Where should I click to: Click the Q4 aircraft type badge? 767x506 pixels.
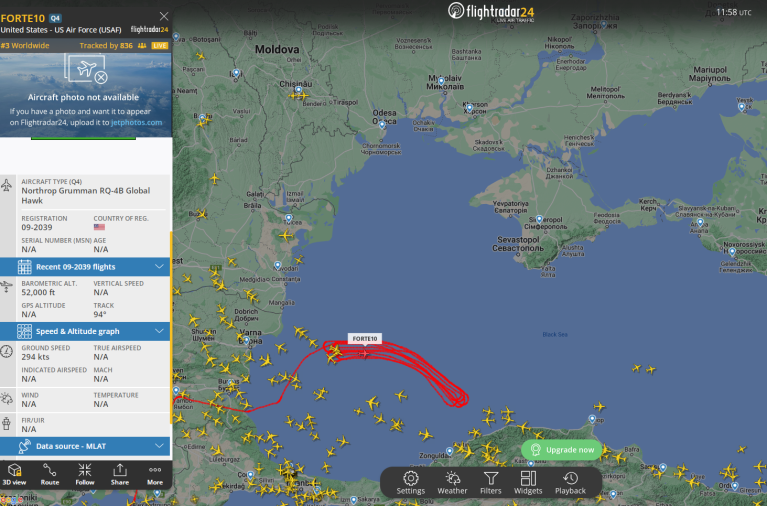coord(55,19)
